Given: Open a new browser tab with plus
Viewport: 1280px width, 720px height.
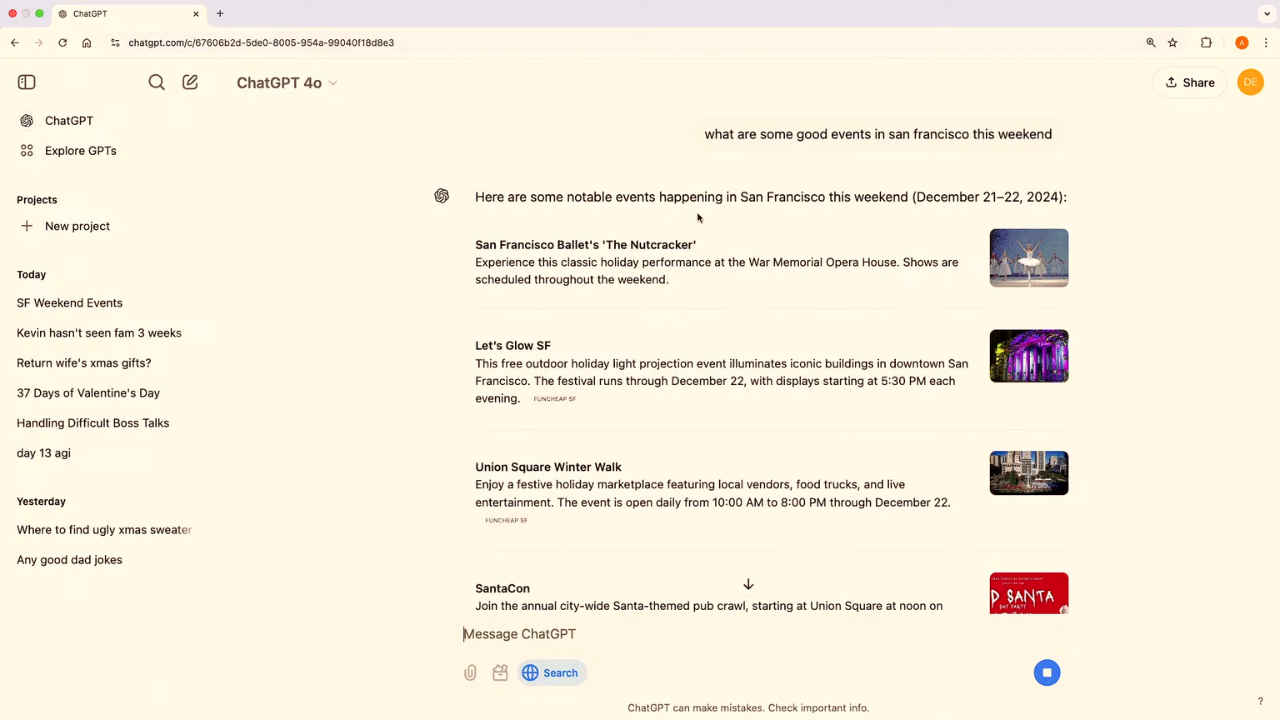Looking at the screenshot, I should [220, 14].
